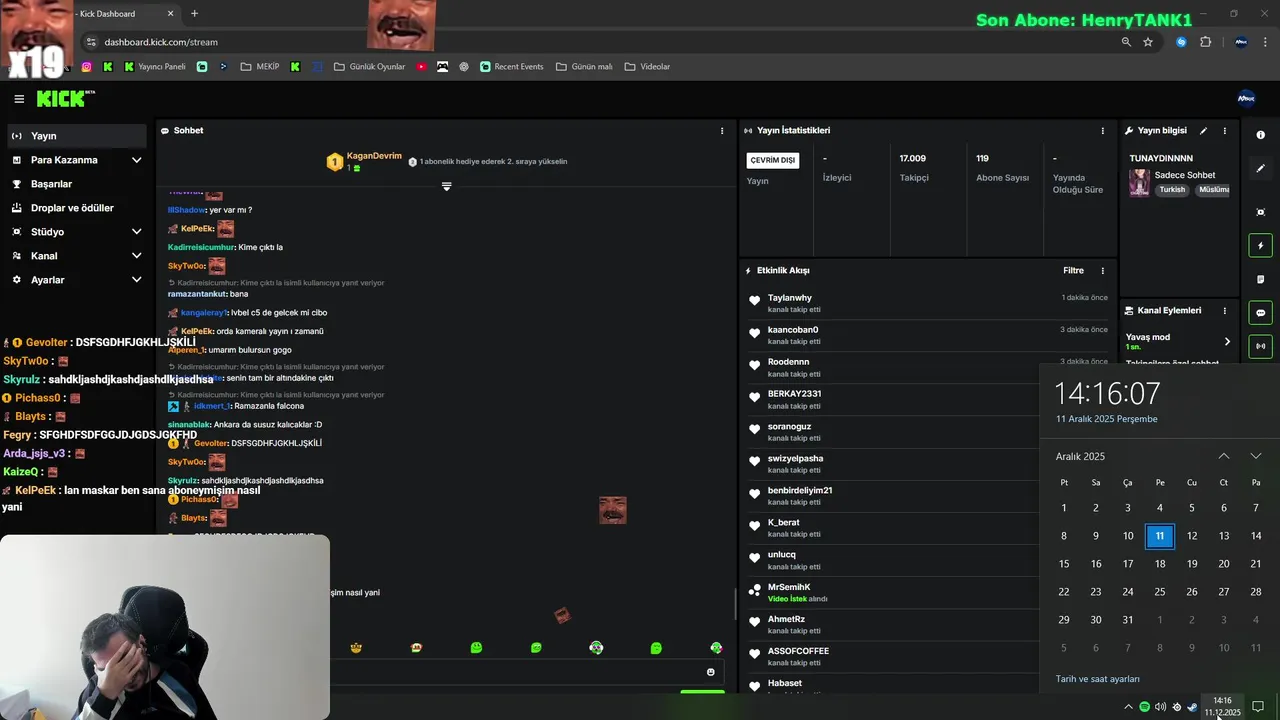
Task: Open the MEKİP bookmark folder
Action: click(x=260, y=67)
